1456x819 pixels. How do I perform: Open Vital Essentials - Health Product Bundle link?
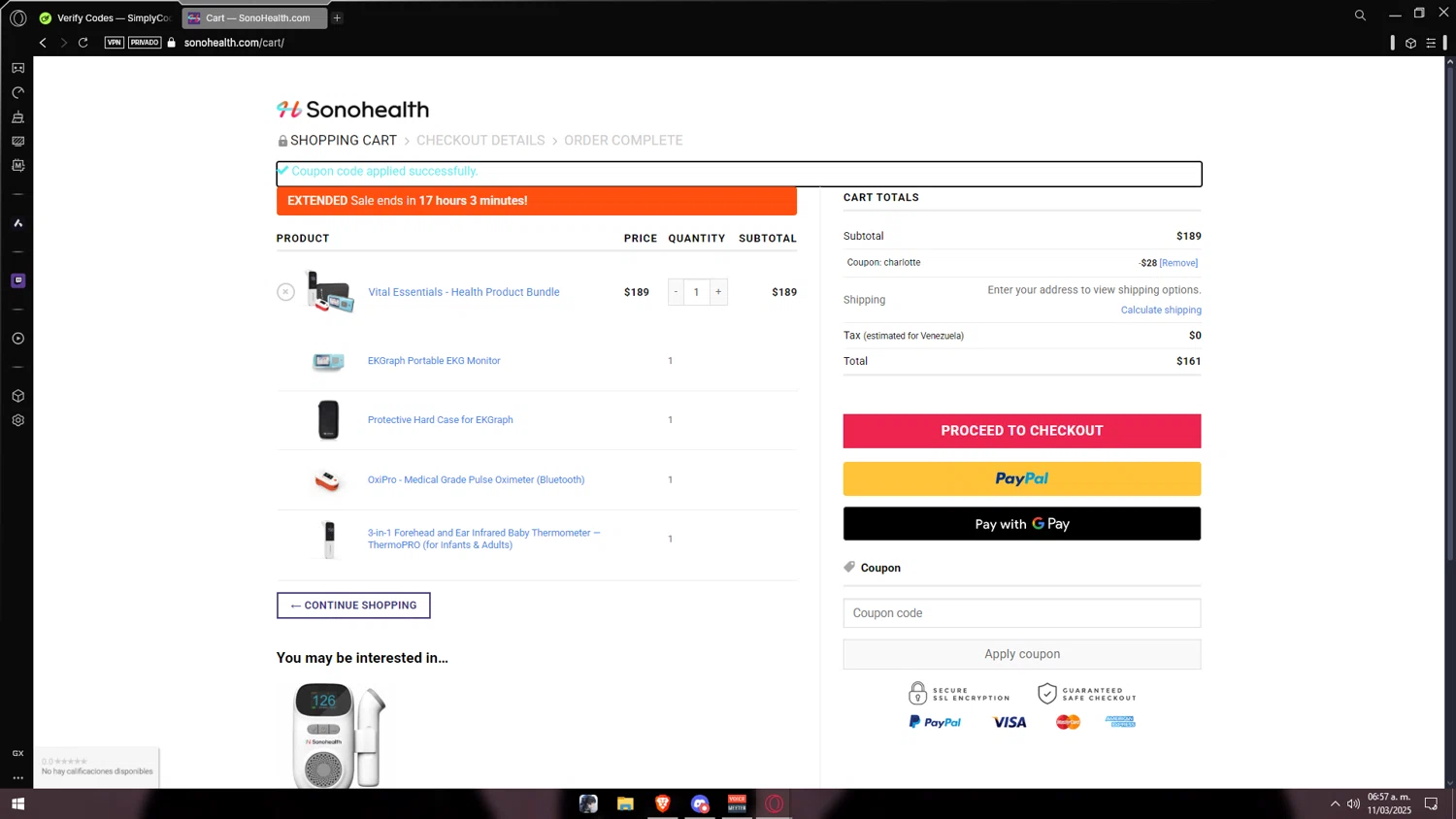tap(464, 292)
